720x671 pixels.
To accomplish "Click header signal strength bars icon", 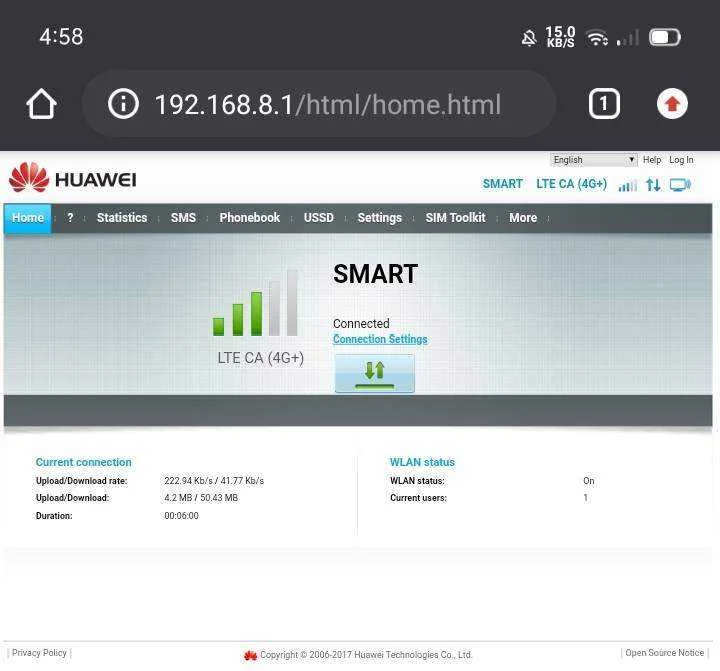I will click(628, 185).
